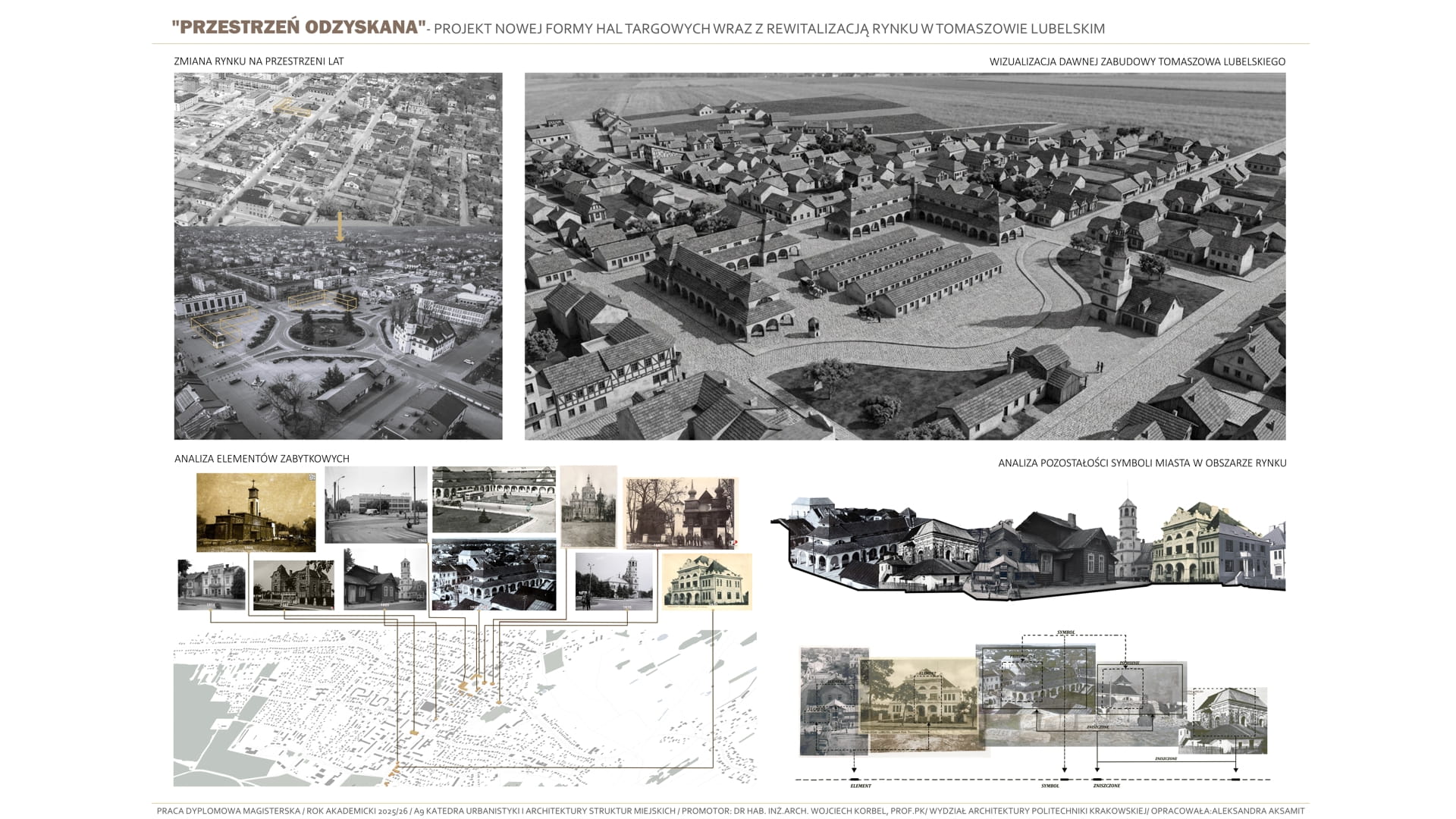The width and height of the screenshot is (1456, 819).
Task: Open the aerial rooftop view of market halls
Action: coord(494,576)
